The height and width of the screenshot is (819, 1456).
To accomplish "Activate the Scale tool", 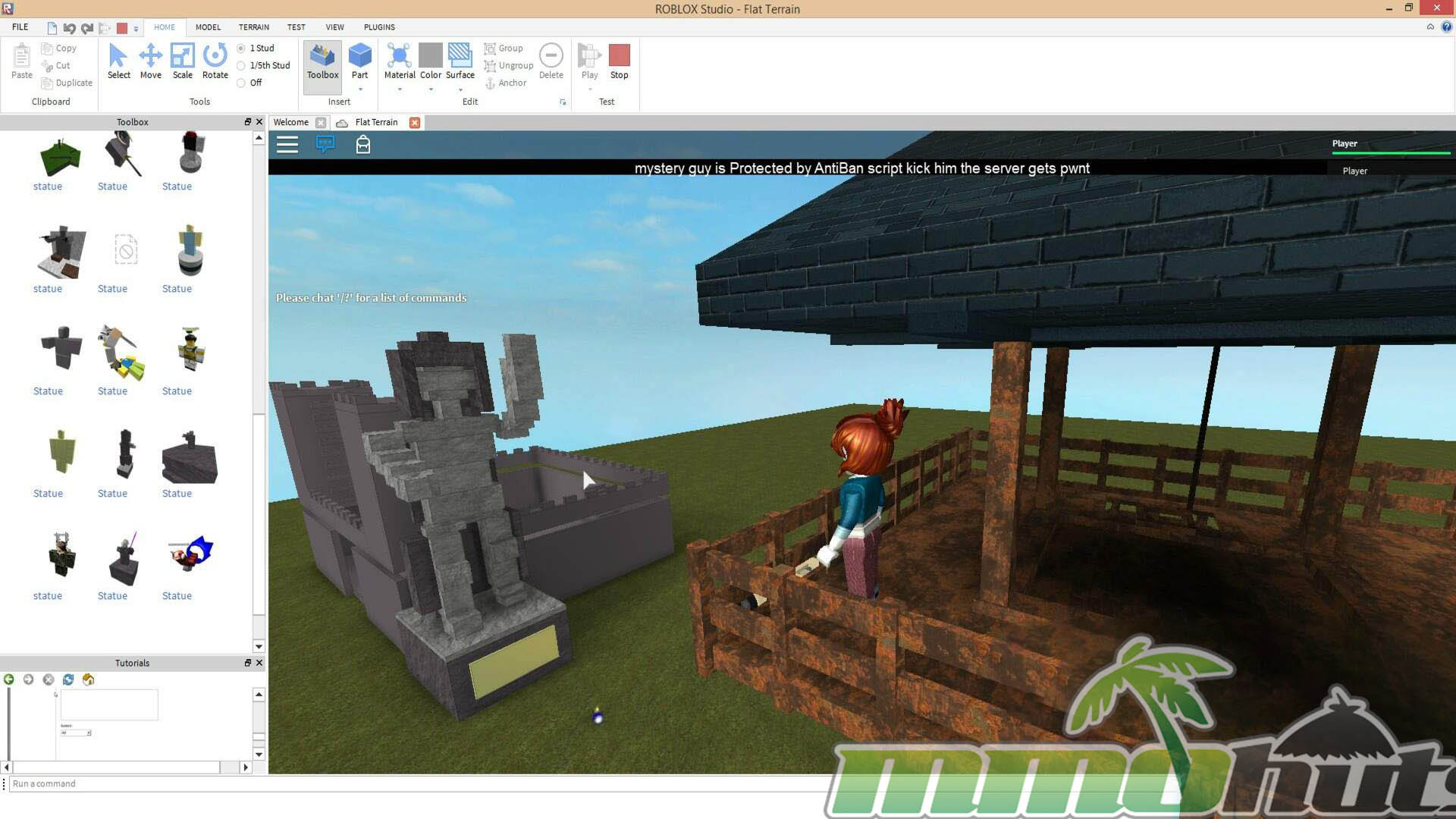I will [182, 61].
